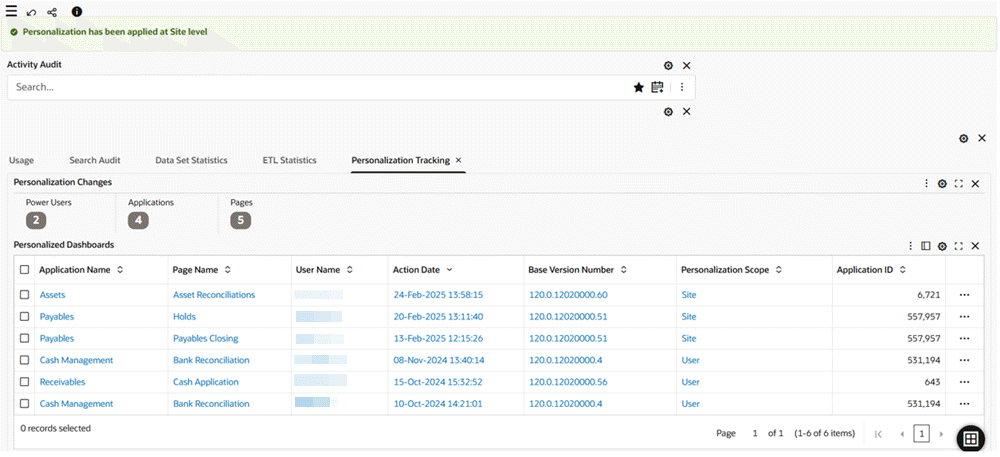Image resolution: width=1000 pixels, height=457 pixels.
Task: Open Activity Audit settings gear
Action: pyautogui.click(x=668, y=66)
